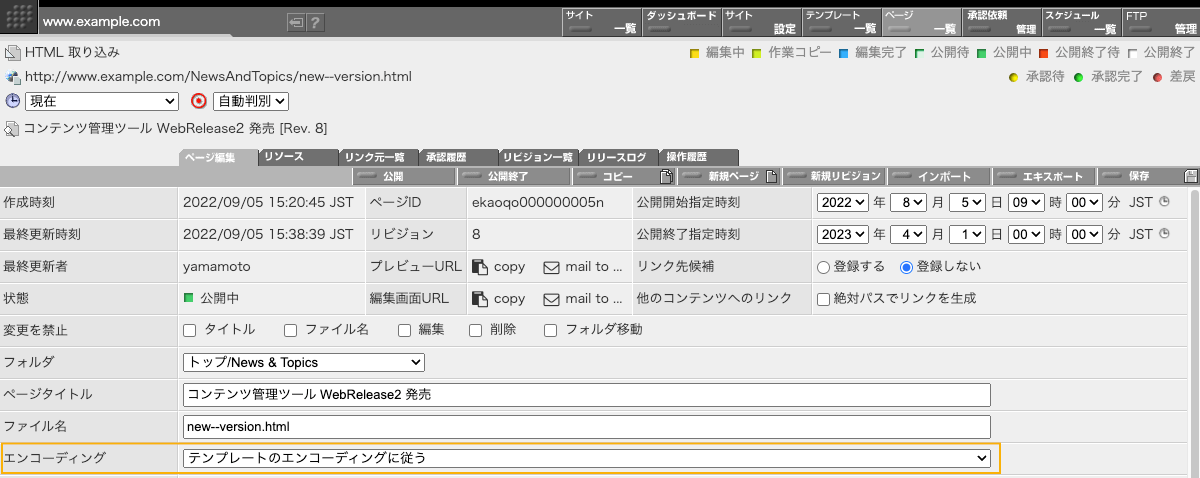Image resolution: width=1200 pixels, height=478 pixels.
Task: Open help via the question mark icon
Action: (x=314, y=22)
